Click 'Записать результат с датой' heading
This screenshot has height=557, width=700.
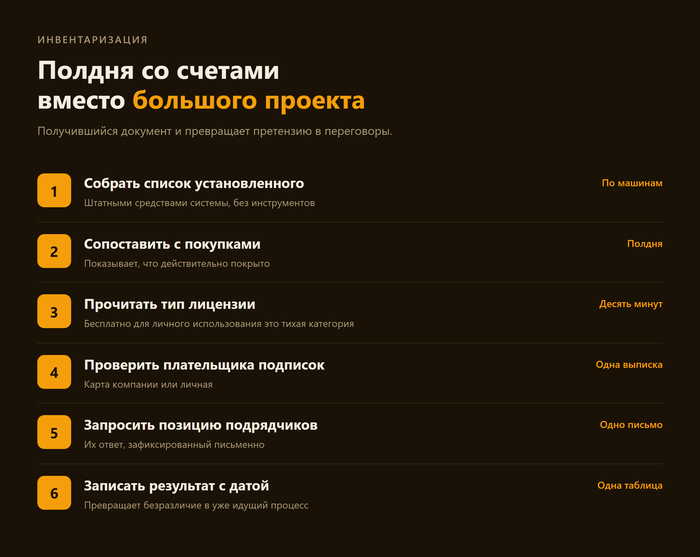click(x=176, y=486)
